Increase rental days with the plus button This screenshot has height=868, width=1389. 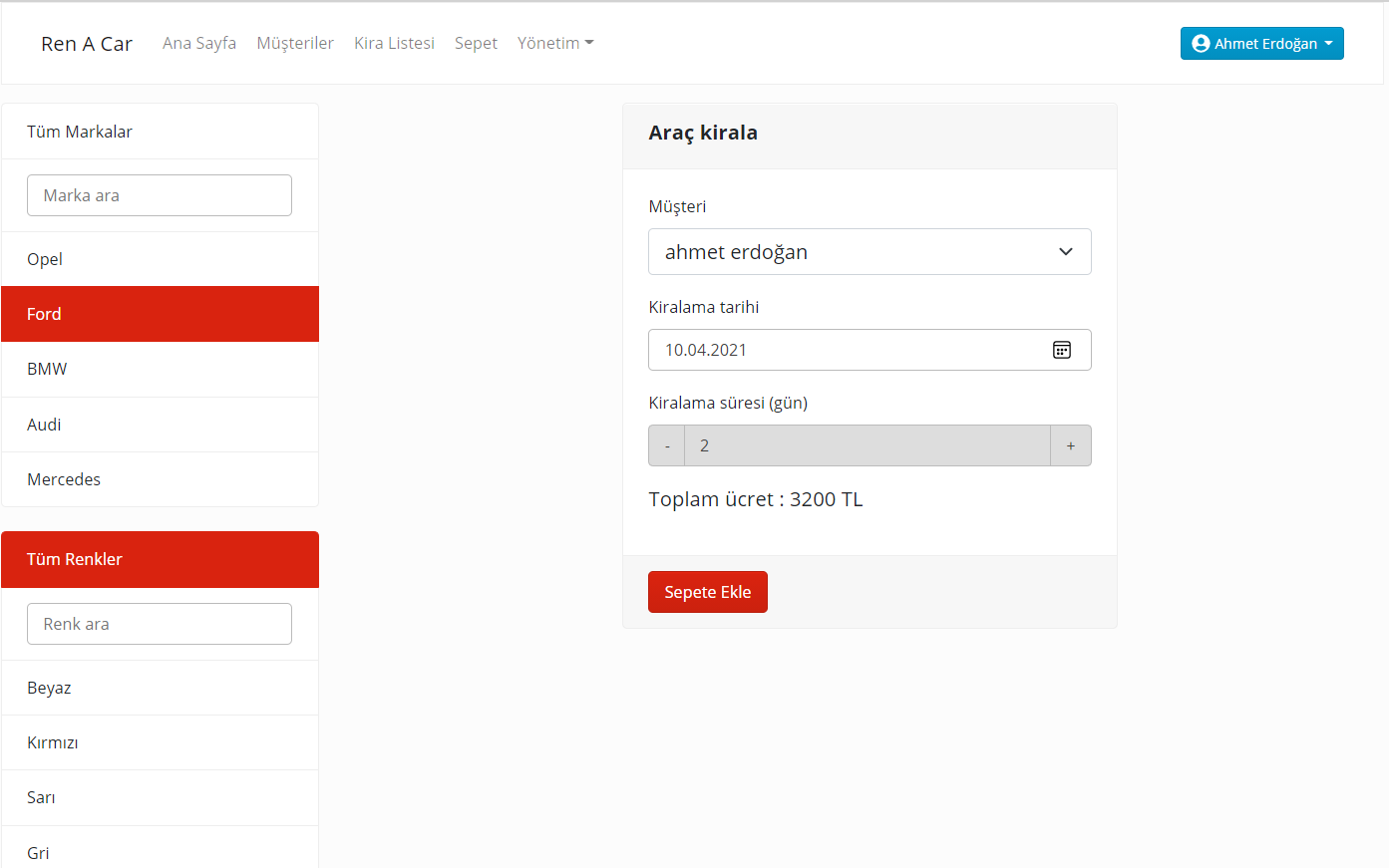(x=1071, y=445)
